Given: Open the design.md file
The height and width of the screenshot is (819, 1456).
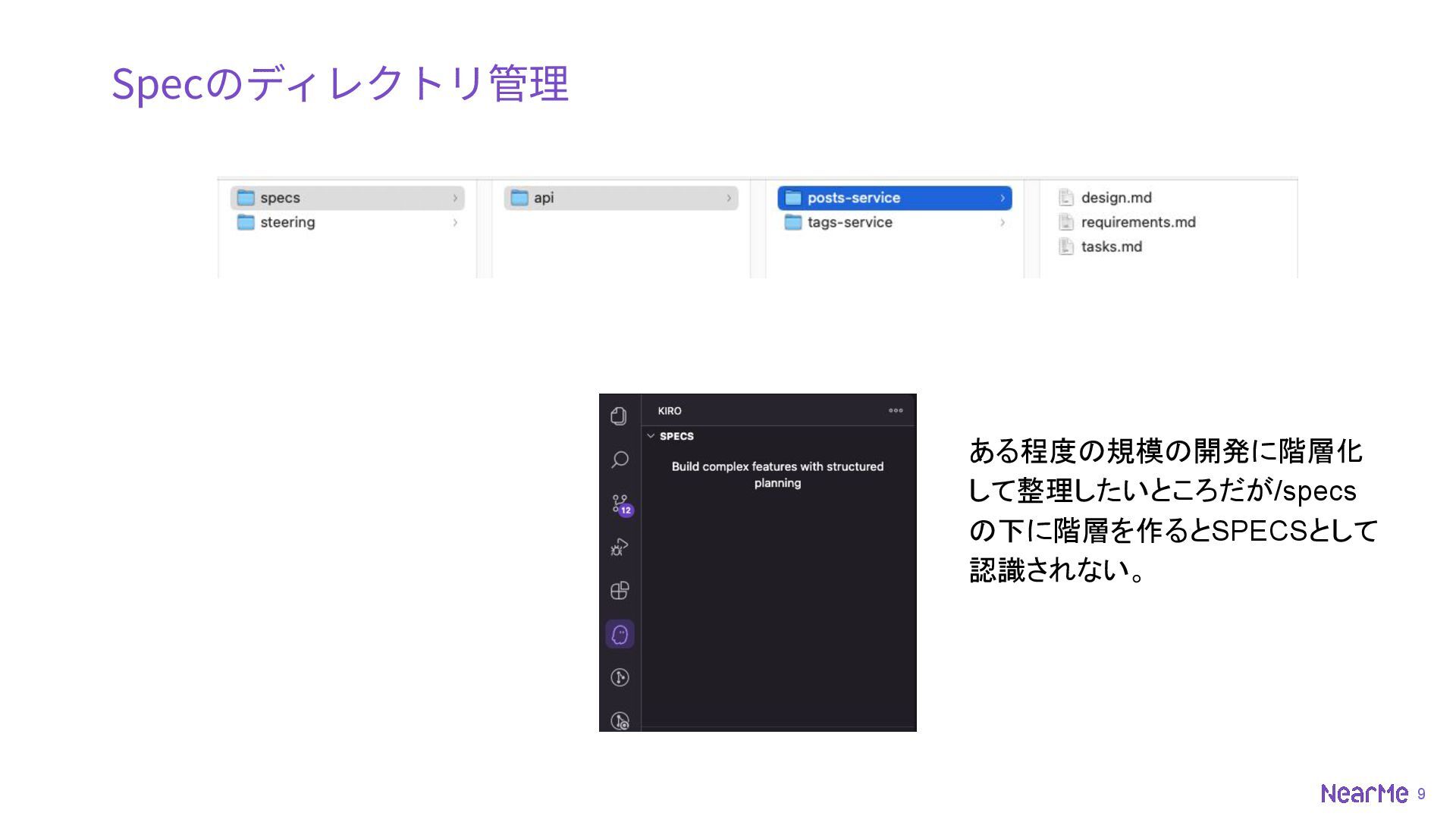Looking at the screenshot, I should pyautogui.click(x=1116, y=198).
